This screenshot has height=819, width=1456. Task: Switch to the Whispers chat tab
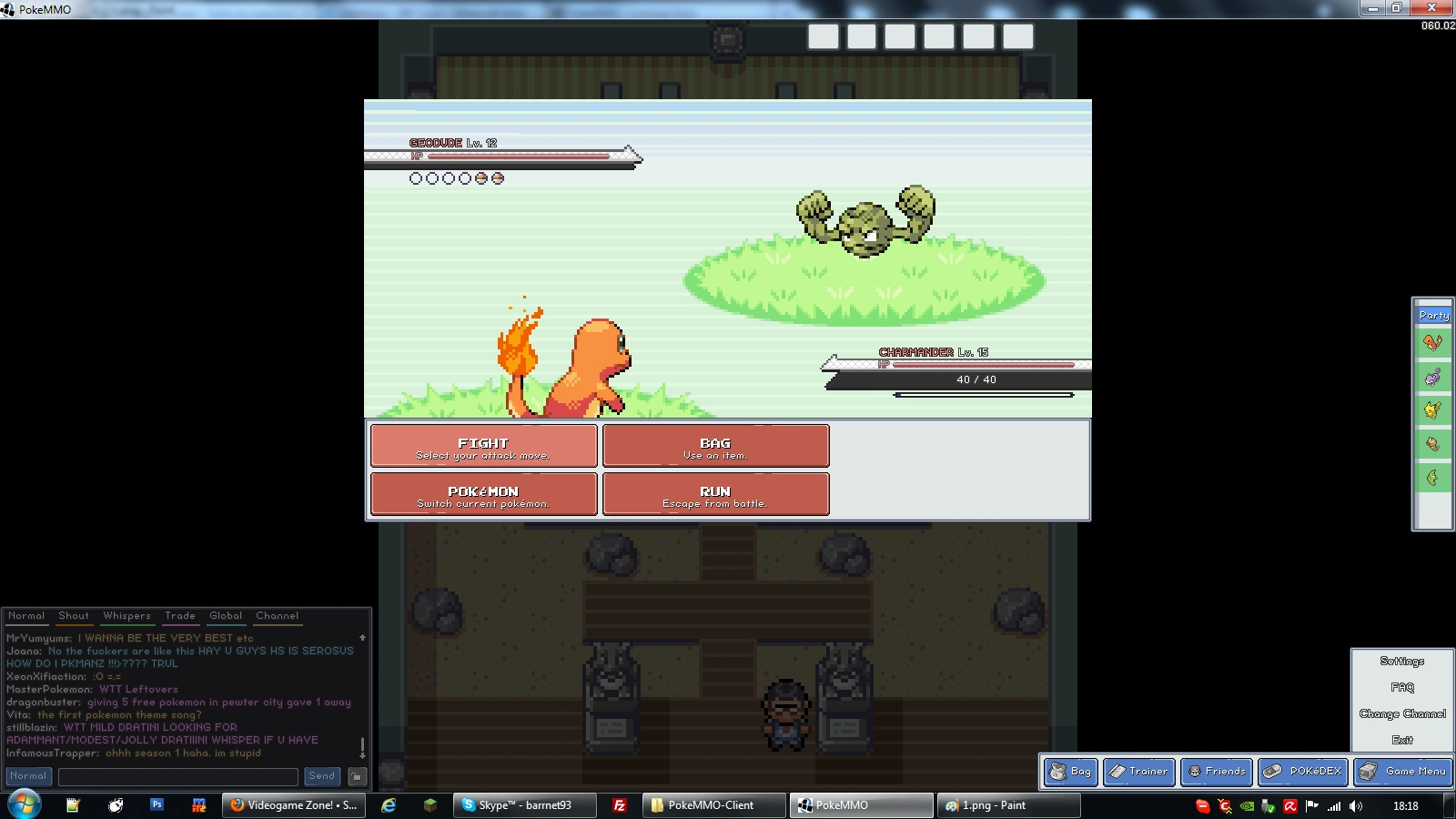click(x=126, y=616)
